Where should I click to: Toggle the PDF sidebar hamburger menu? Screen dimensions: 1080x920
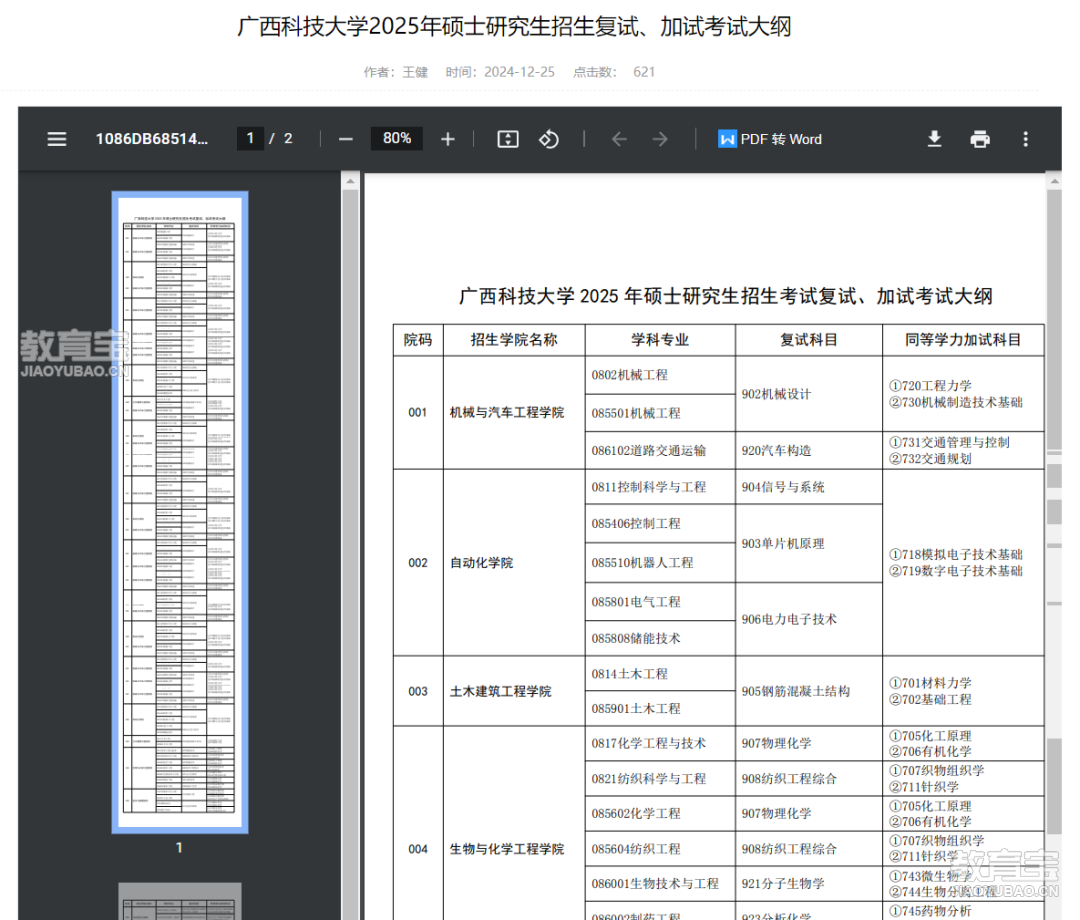[x=57, y=139]
